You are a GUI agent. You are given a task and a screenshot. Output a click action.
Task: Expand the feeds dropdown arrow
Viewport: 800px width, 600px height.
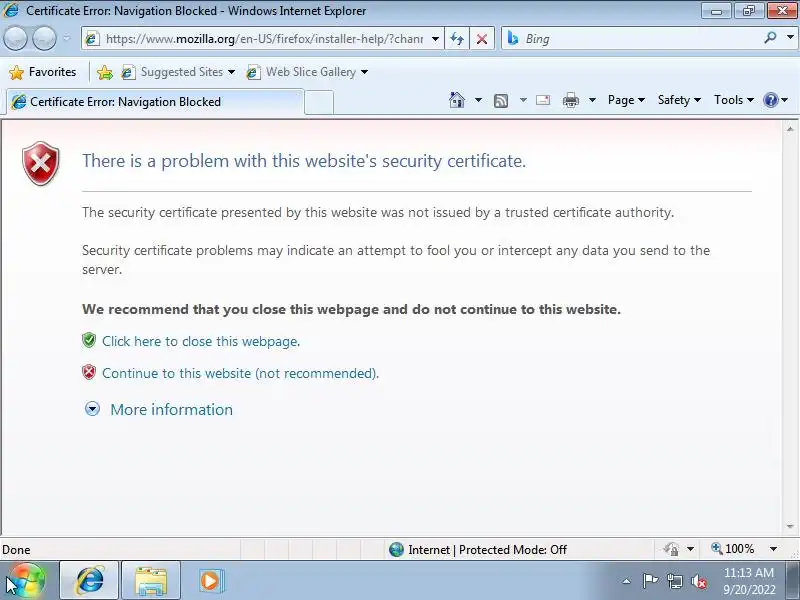coord(523,100)
